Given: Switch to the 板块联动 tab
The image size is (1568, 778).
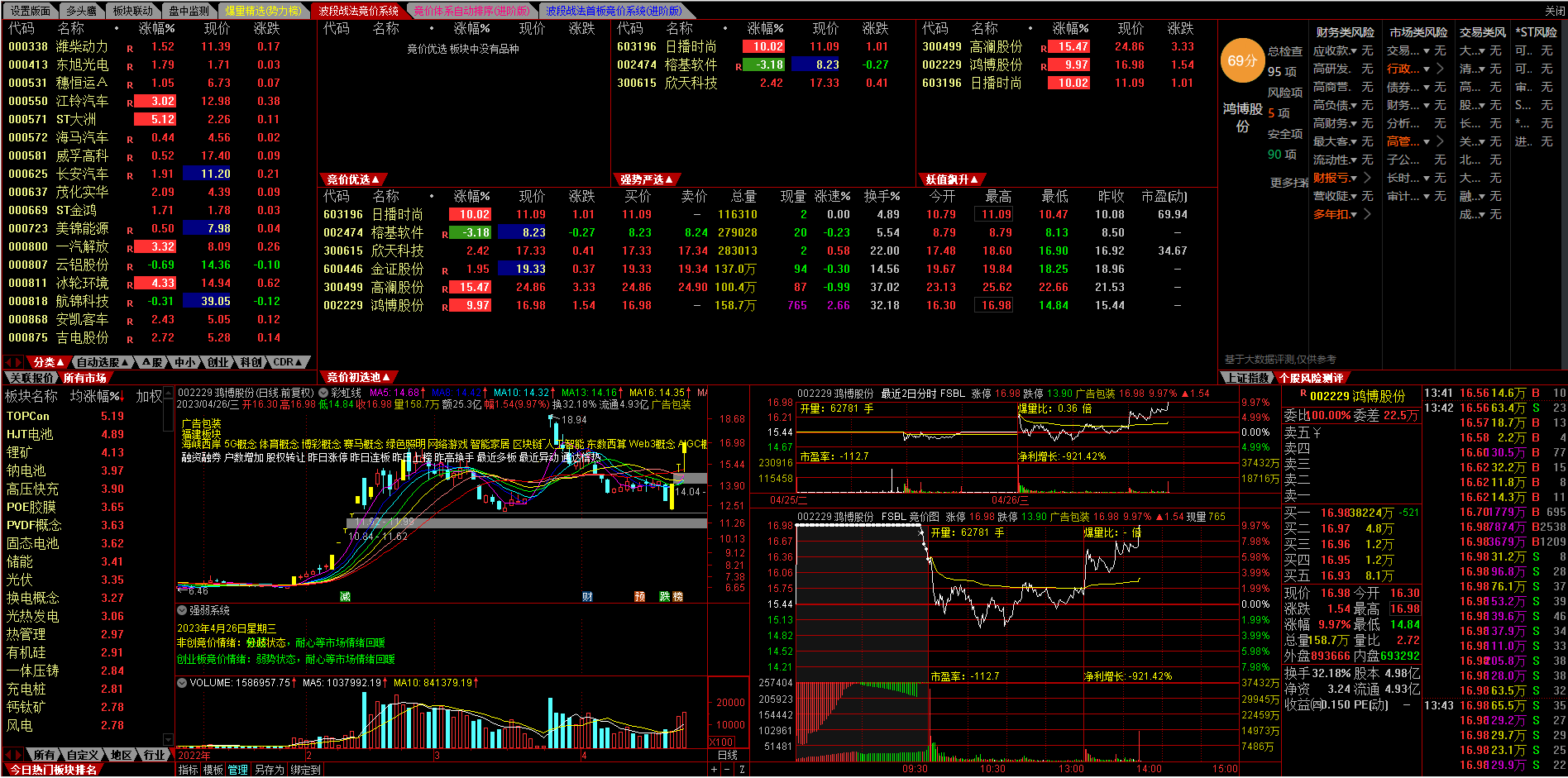Looking at the screenshot, I should (x=132, y=11).
